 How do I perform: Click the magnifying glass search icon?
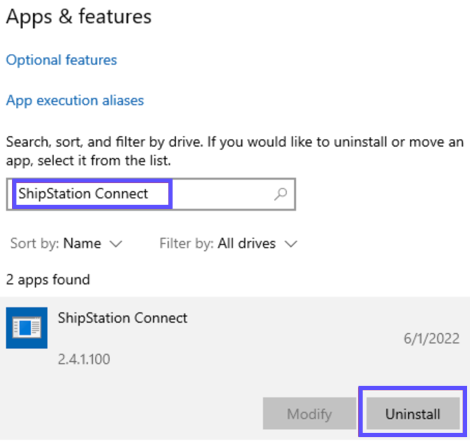(x=281, y=194)
